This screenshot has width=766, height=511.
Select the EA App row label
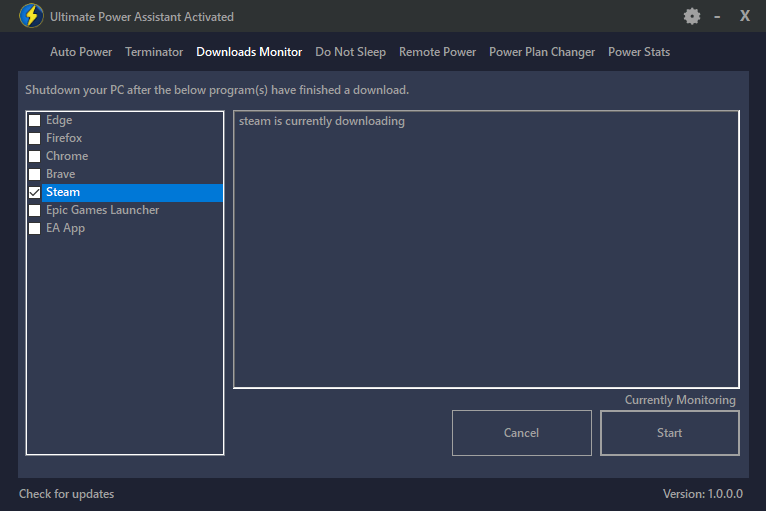65,229
